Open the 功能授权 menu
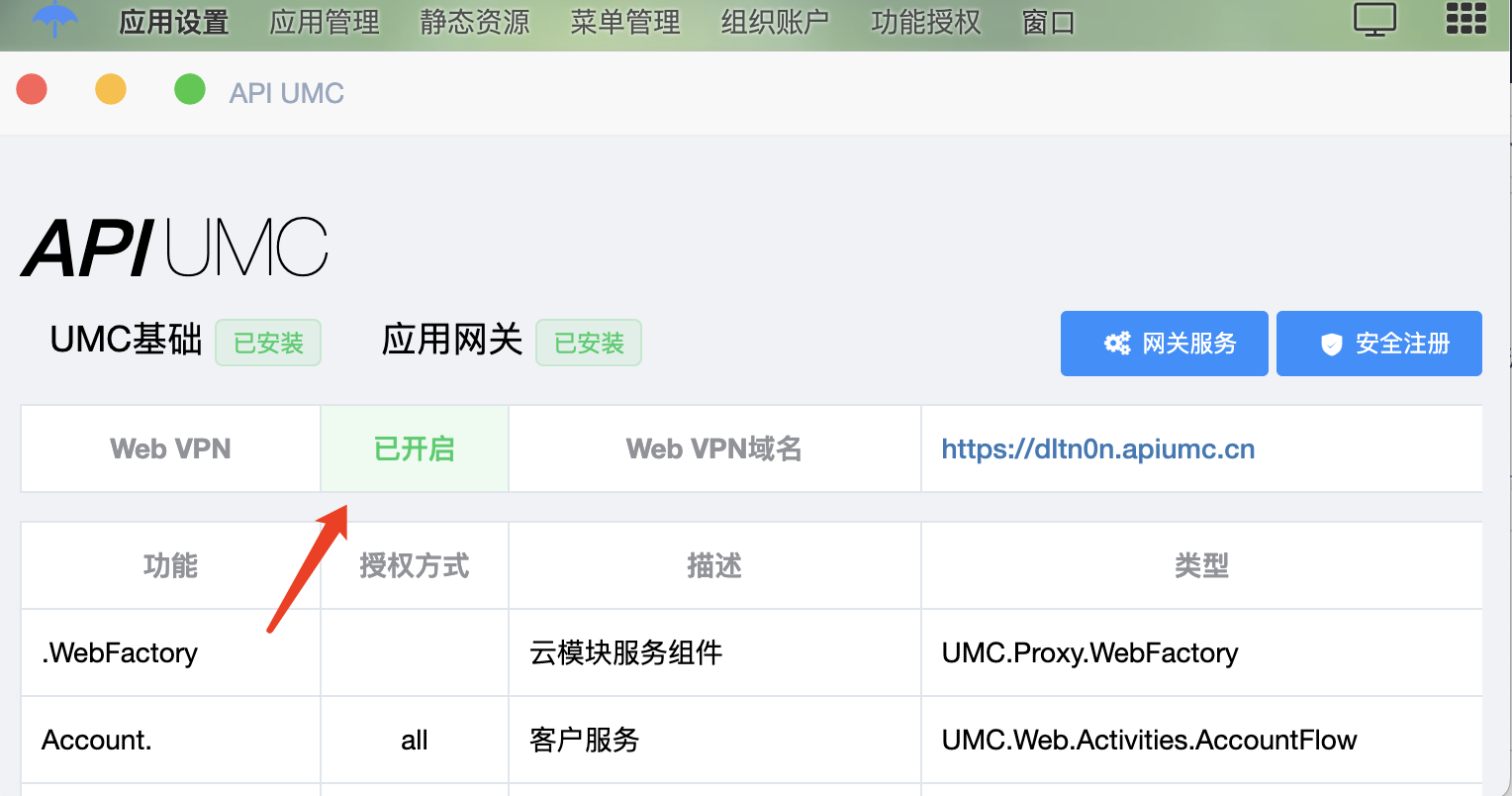This screenshot has width=1512, height=796. [x=926, y=23]
